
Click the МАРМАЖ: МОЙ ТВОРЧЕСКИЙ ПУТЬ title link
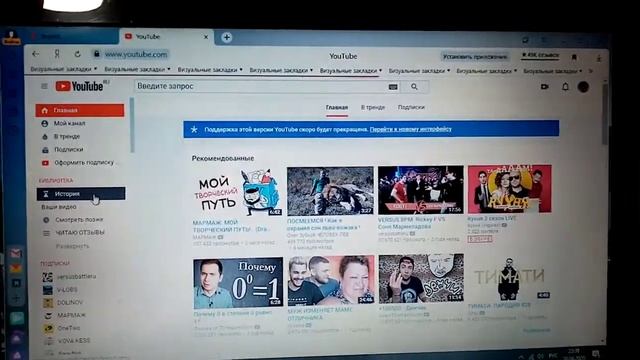click(230, 226)
